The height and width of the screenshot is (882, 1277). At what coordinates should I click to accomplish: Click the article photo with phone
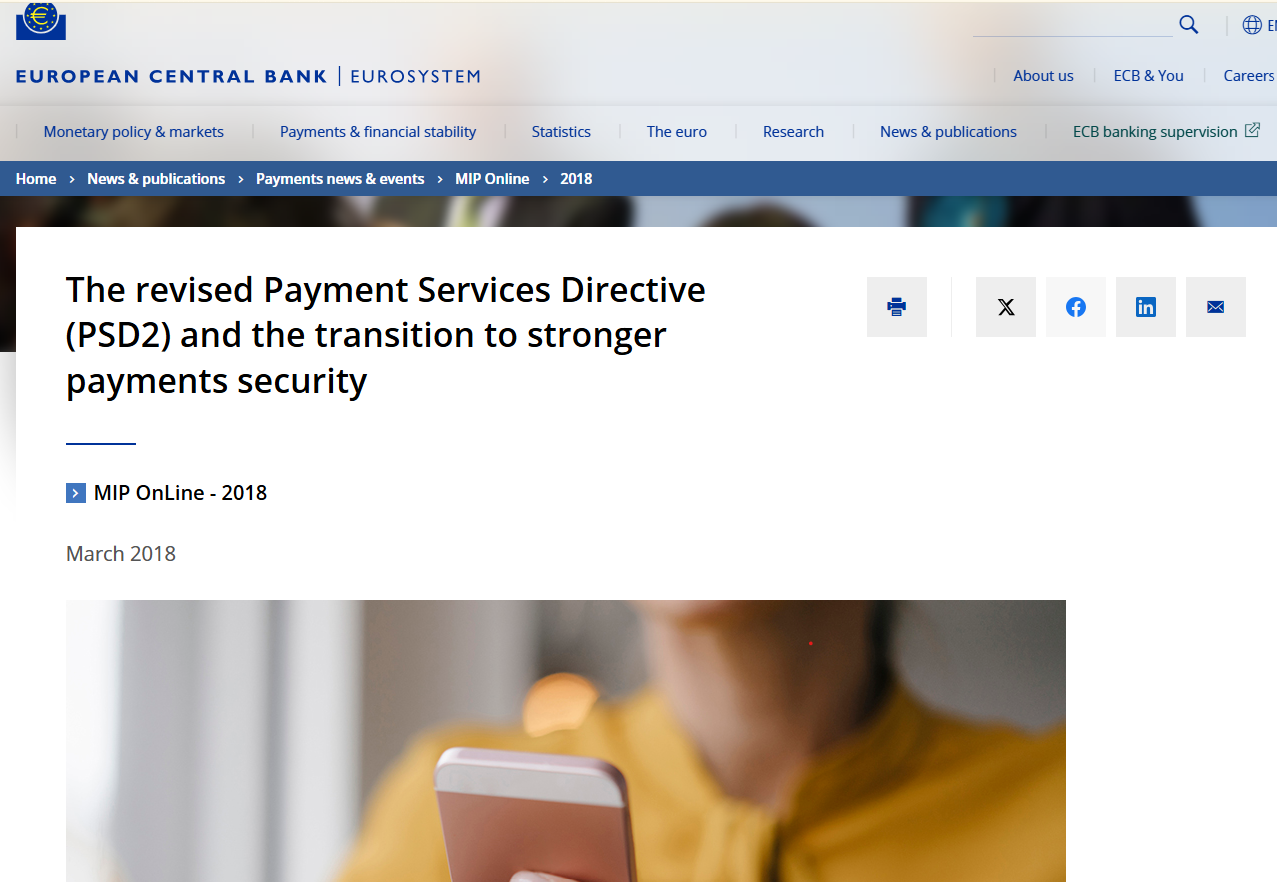pyautogui.click(x=566, y=741)
